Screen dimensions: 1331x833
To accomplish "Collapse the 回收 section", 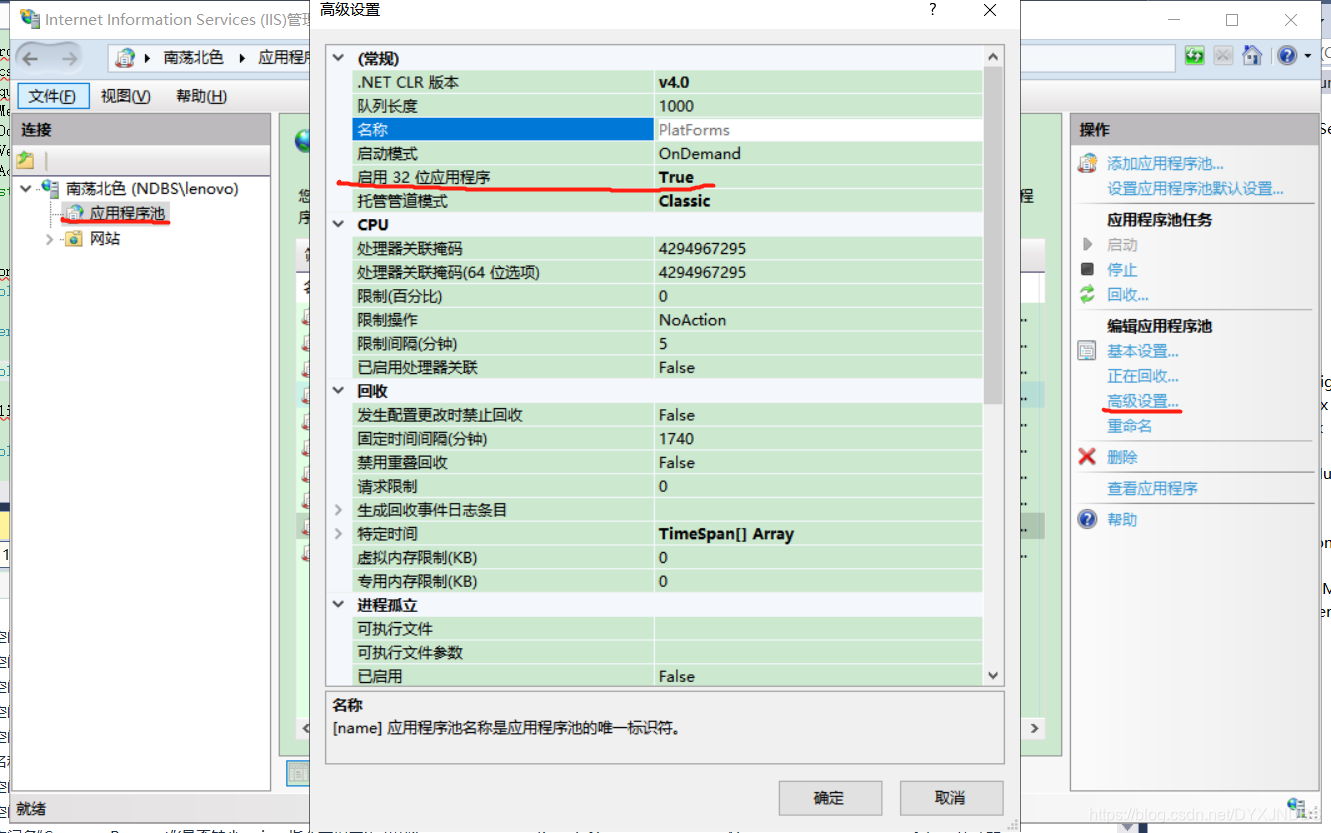I will pyautogui.click(x=338, y=391).
